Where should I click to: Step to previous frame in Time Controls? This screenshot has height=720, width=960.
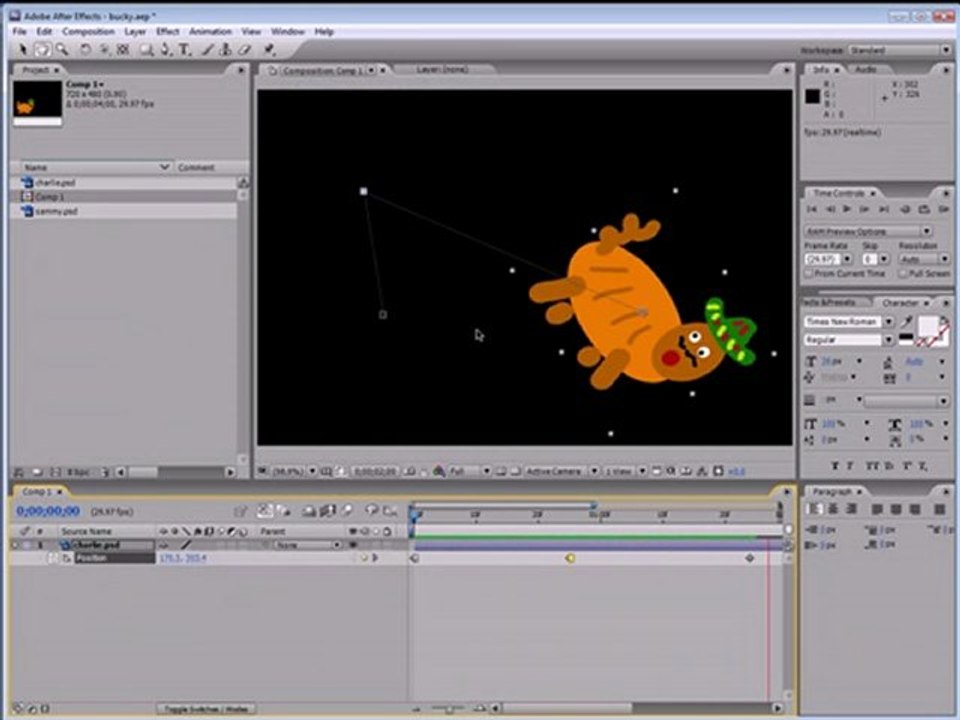830,209
